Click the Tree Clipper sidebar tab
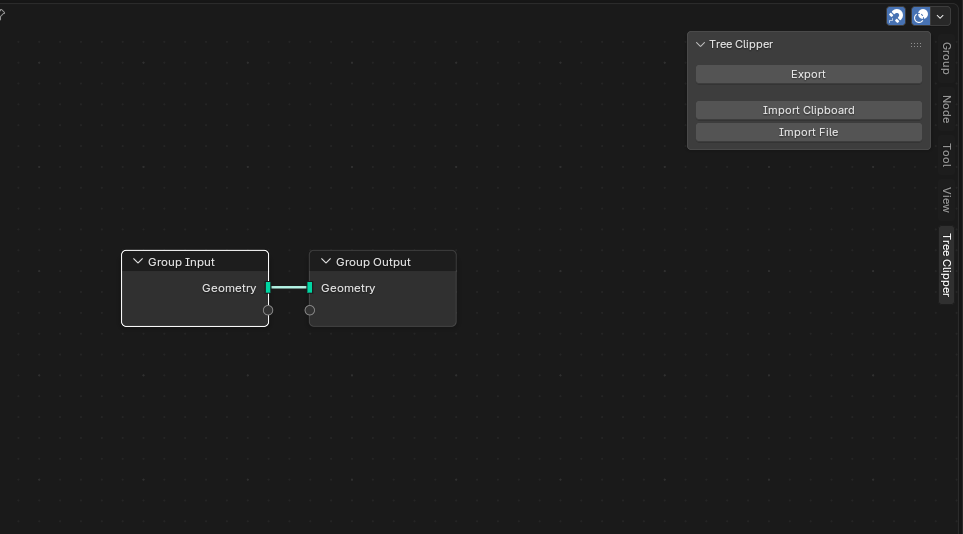 point(946,265)
